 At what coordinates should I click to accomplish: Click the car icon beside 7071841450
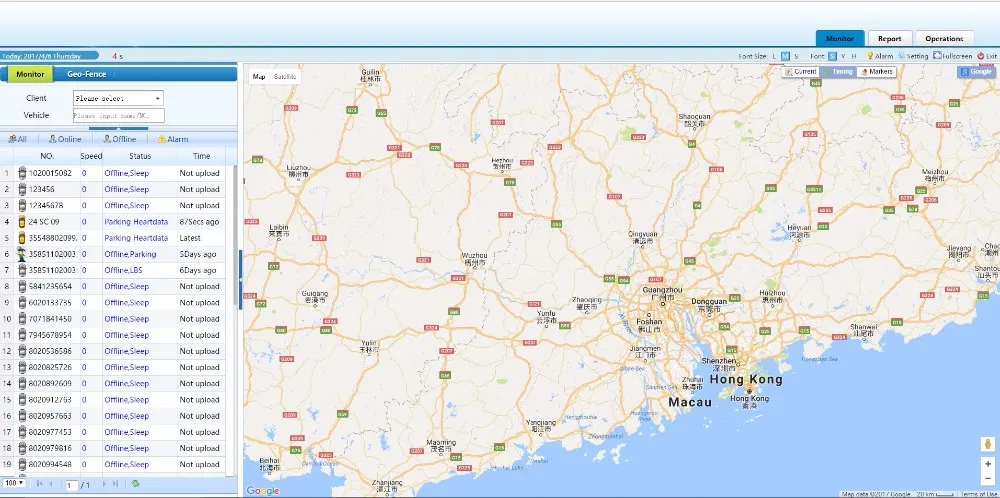click(22, 318)
